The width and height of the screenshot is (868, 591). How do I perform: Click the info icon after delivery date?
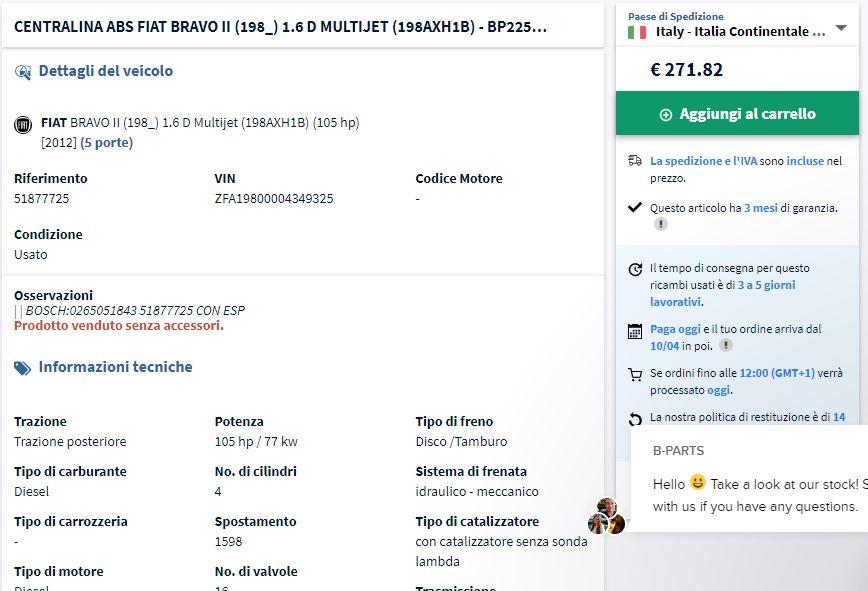tap(726, 345)
